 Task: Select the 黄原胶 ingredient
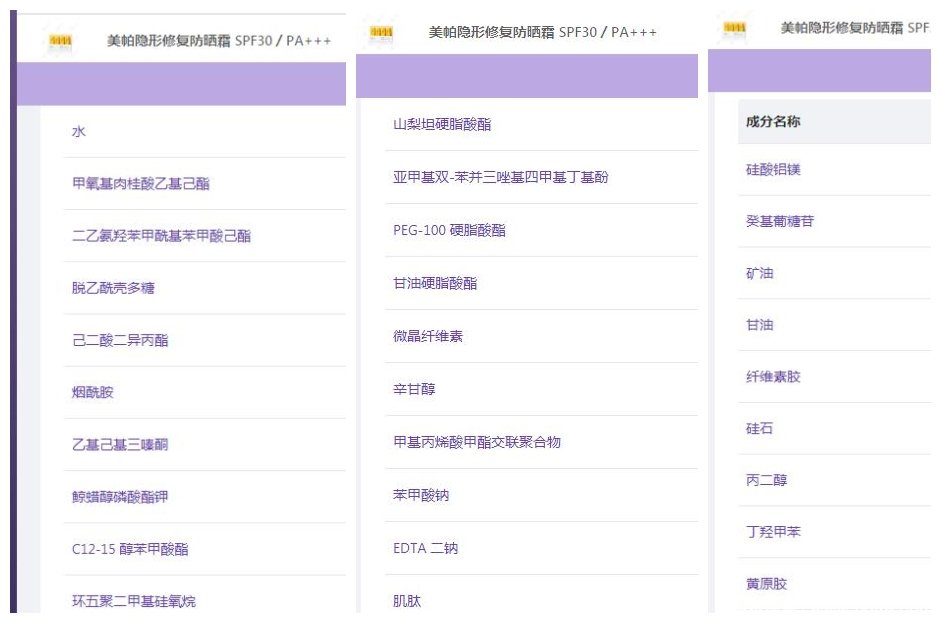(766, 584)
